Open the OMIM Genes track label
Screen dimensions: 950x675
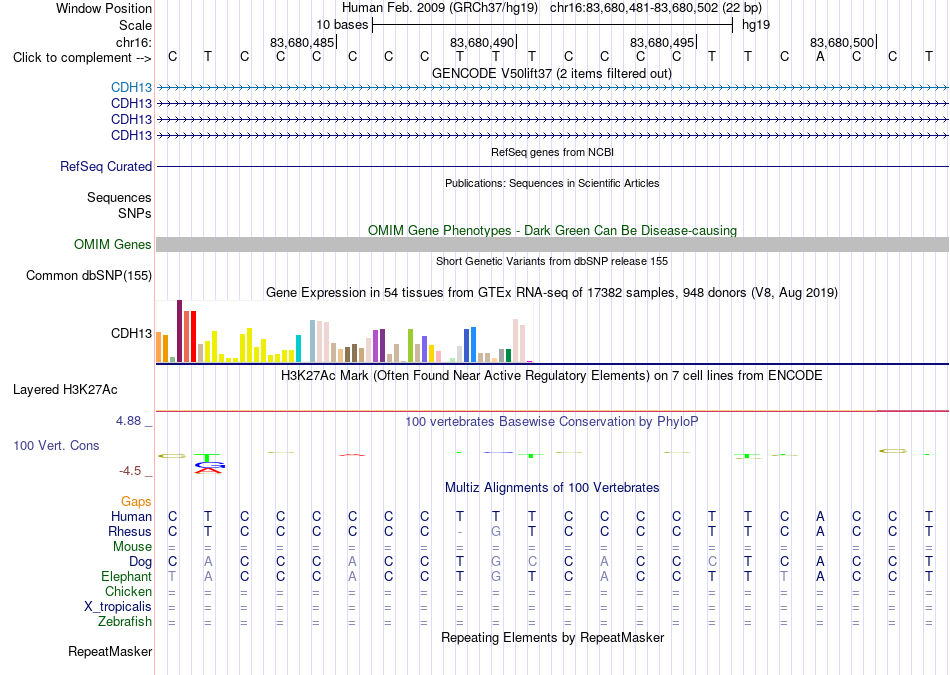coord(112,244)
